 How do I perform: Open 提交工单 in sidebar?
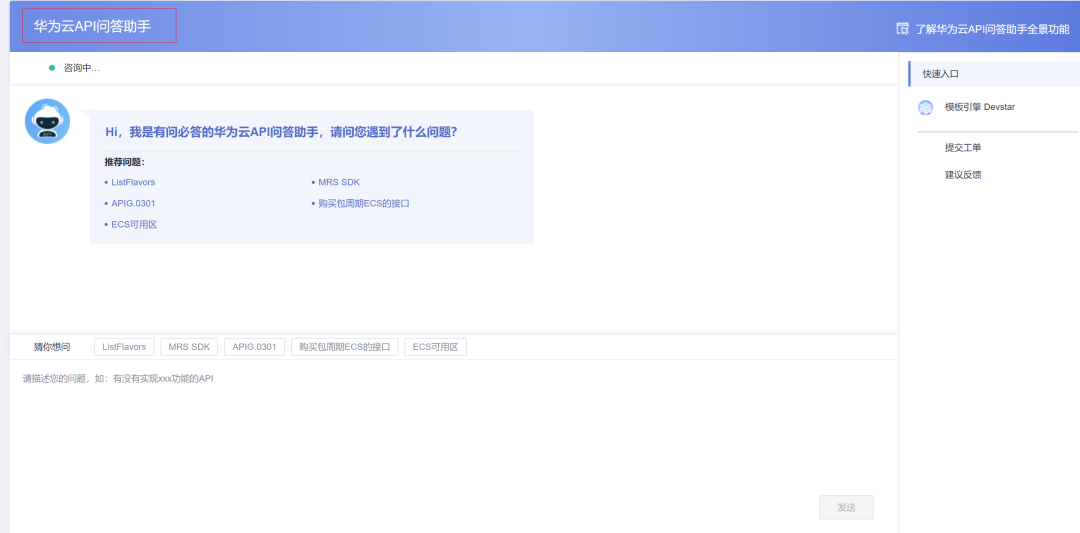click(963, 148)
